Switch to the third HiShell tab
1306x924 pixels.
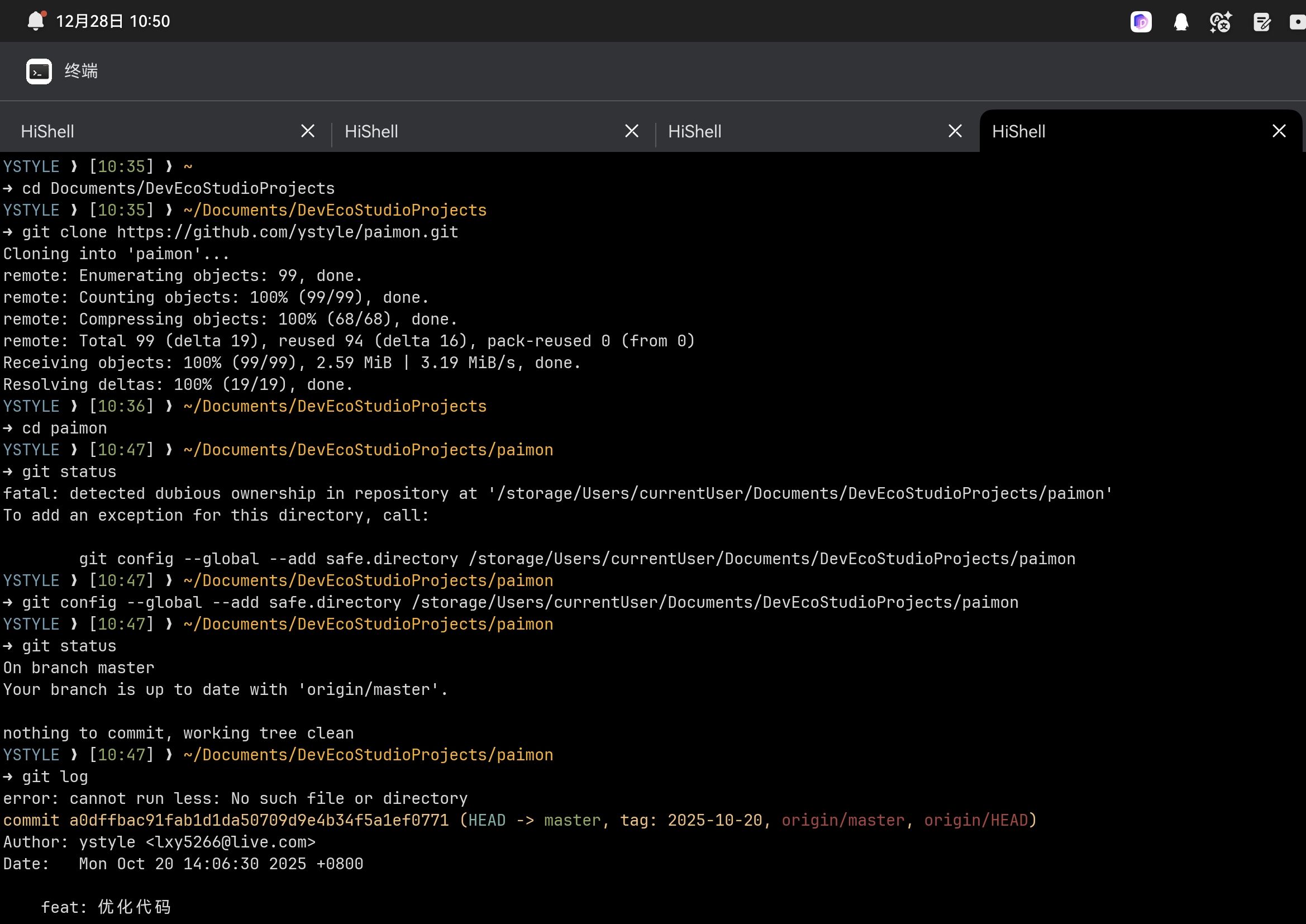pos(694,131)
